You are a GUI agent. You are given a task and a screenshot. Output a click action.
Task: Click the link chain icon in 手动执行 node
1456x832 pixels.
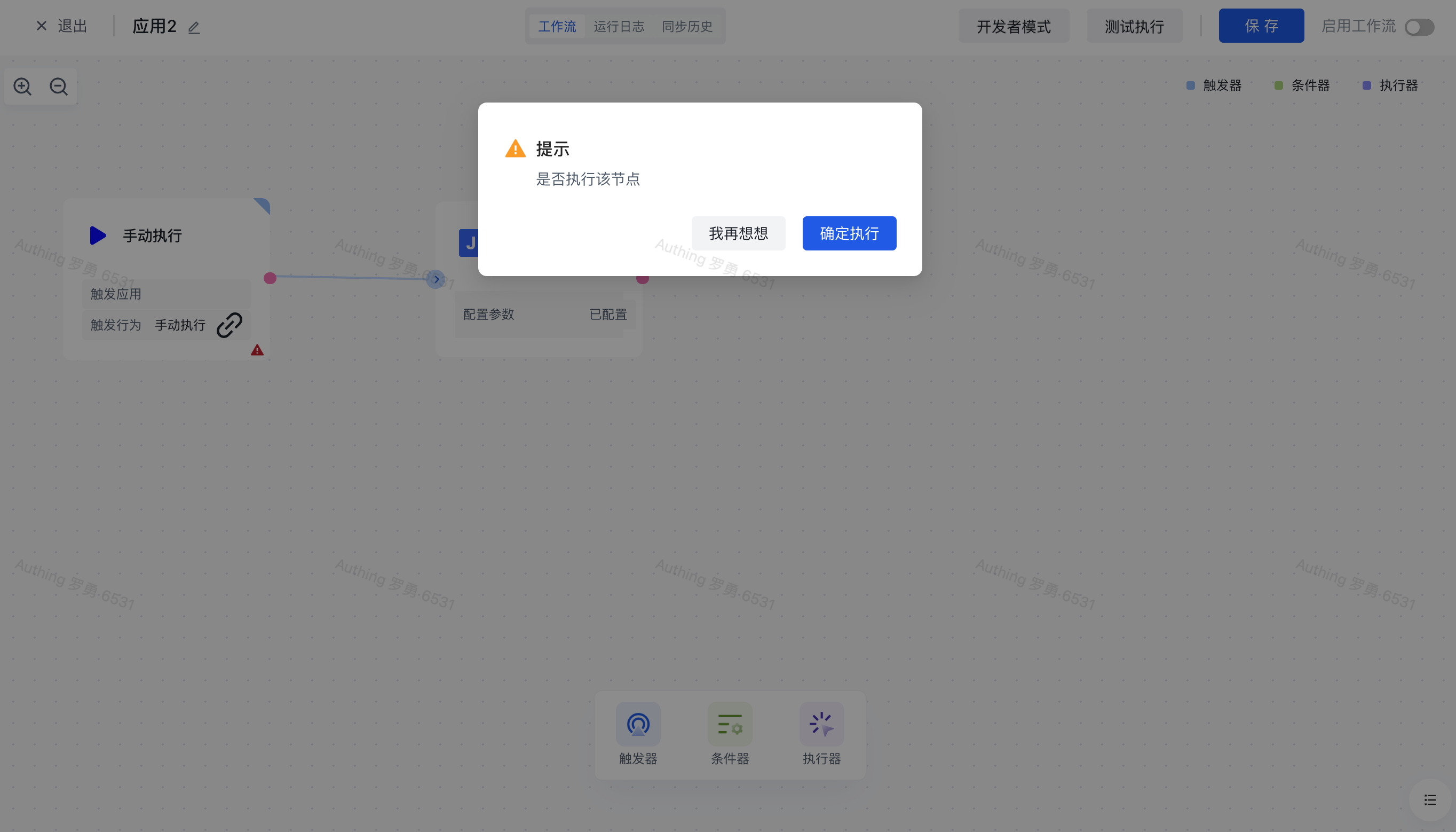point(230,325)
